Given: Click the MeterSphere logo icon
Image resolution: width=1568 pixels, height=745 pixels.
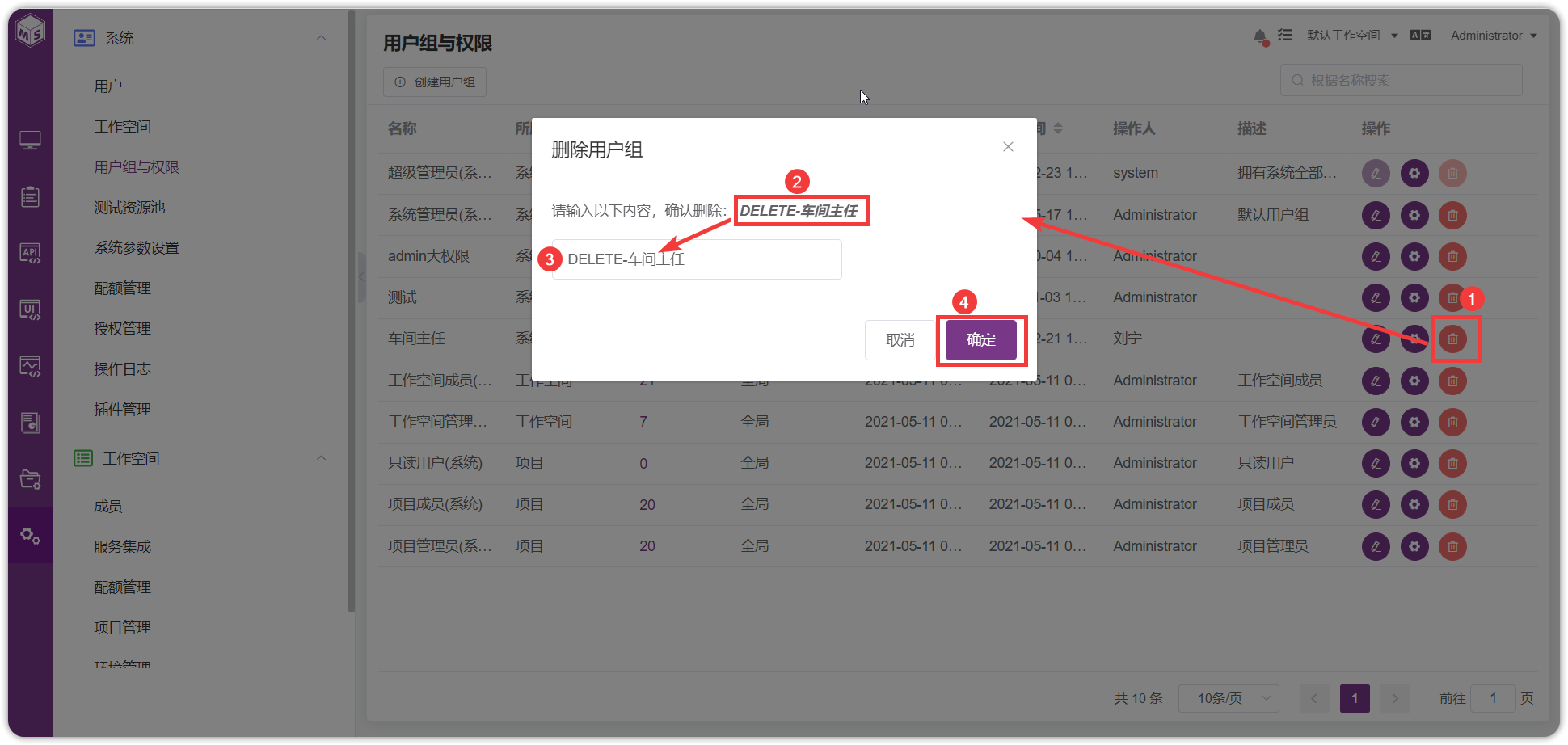Looking at the screenshot, I should tap(31, 32).
